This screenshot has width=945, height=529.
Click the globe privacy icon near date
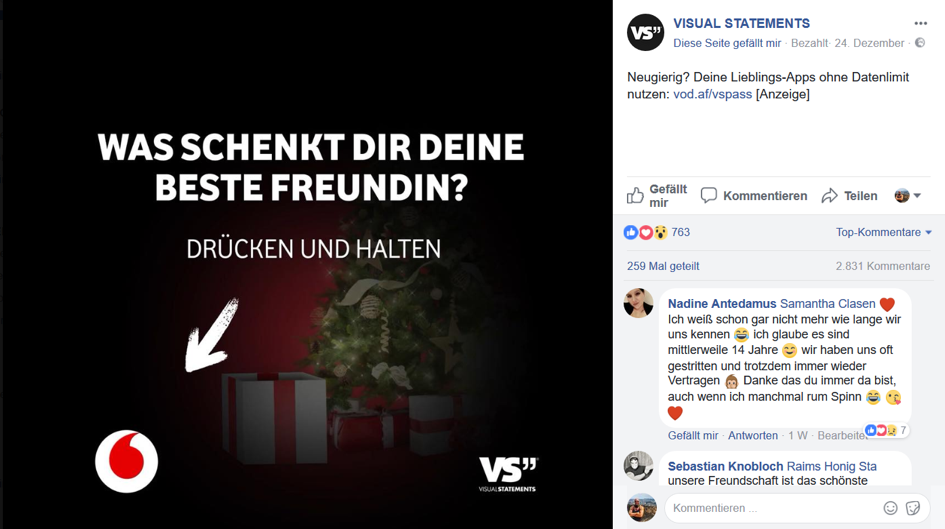(x=920, y=43)
